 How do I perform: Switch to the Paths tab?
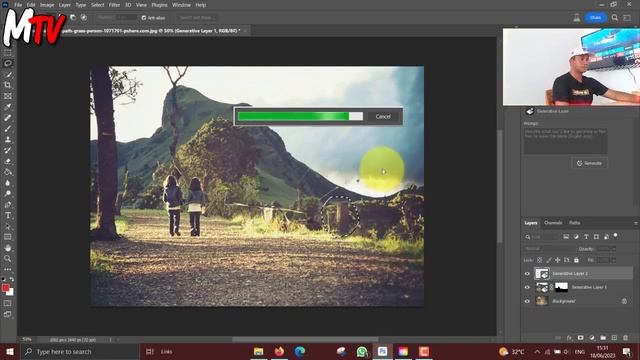[x=575, y=223]
